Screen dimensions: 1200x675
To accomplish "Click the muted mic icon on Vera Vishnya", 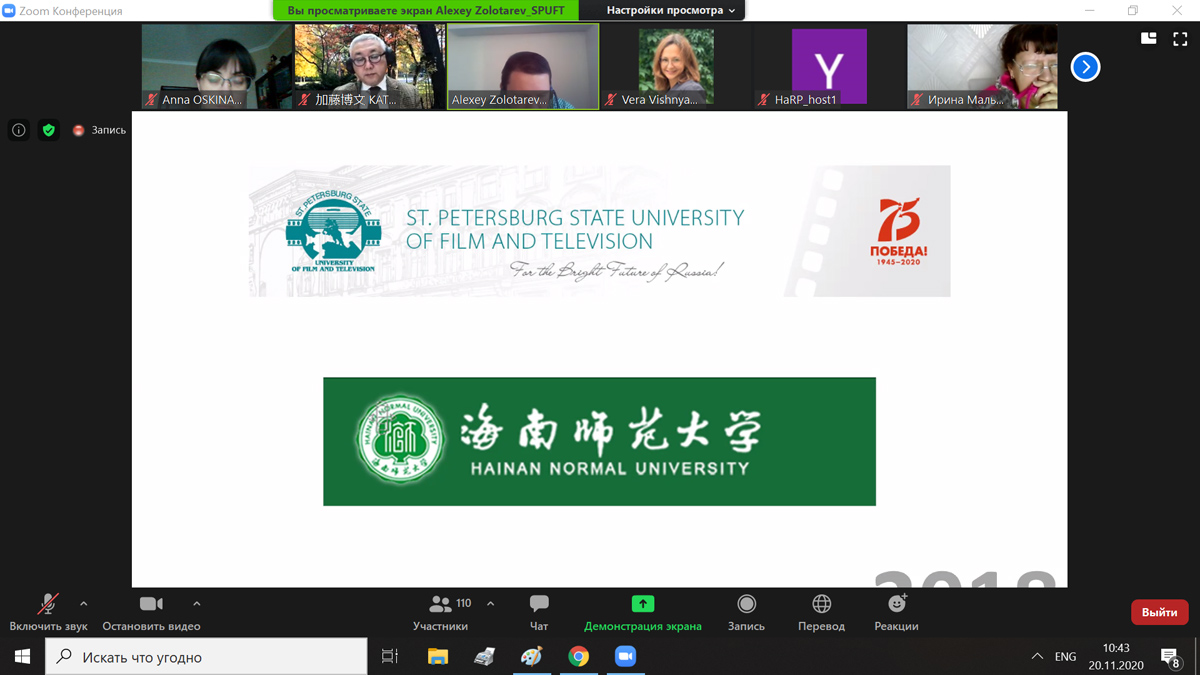I will (611, 100).
